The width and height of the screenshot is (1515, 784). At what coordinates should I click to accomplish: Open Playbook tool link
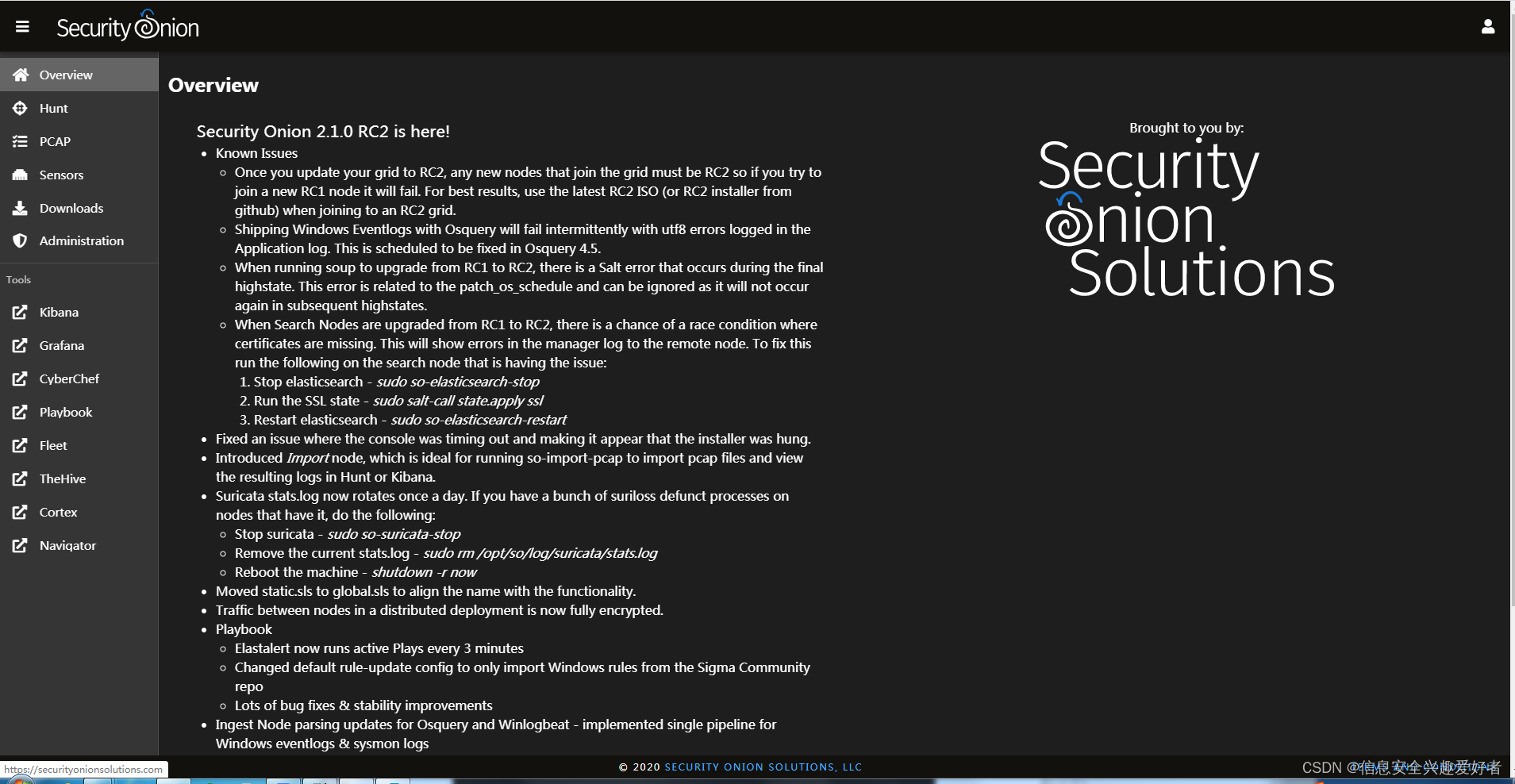[79, 412]
